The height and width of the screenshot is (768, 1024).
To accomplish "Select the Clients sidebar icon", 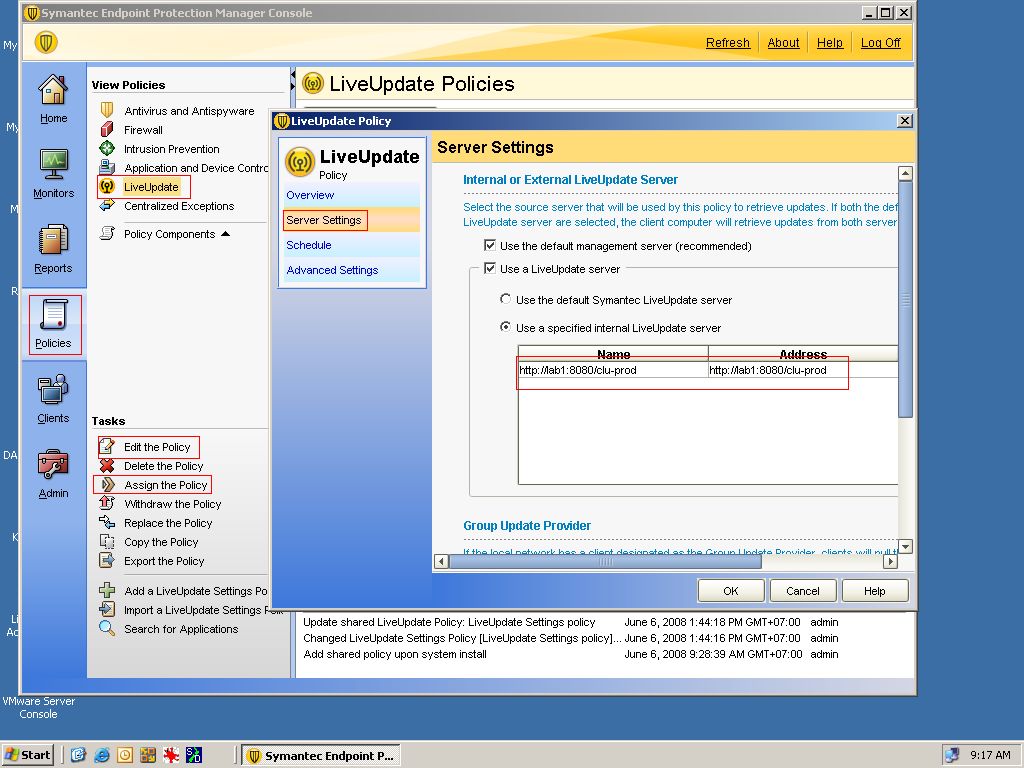I will click(53, 396).
